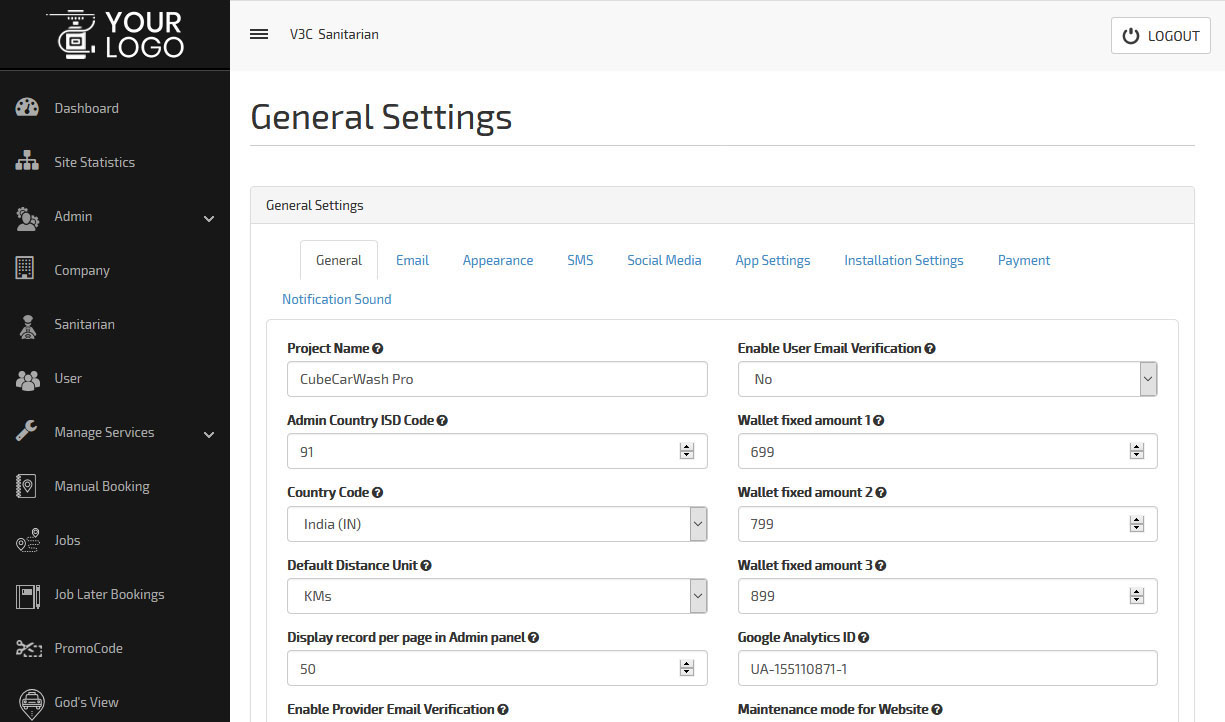Switch to the Payment tab
The height and width of the screenshot is (722, 1225).
1024,260
